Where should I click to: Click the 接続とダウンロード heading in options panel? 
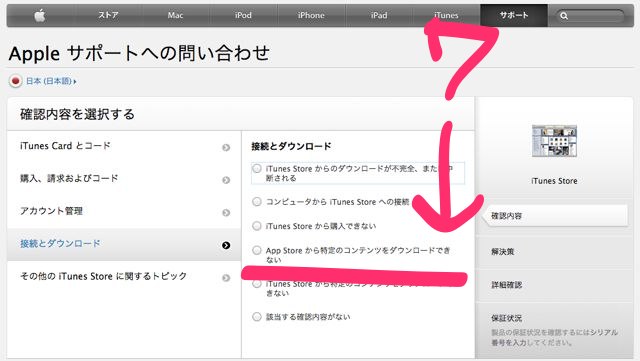[291, 146]
